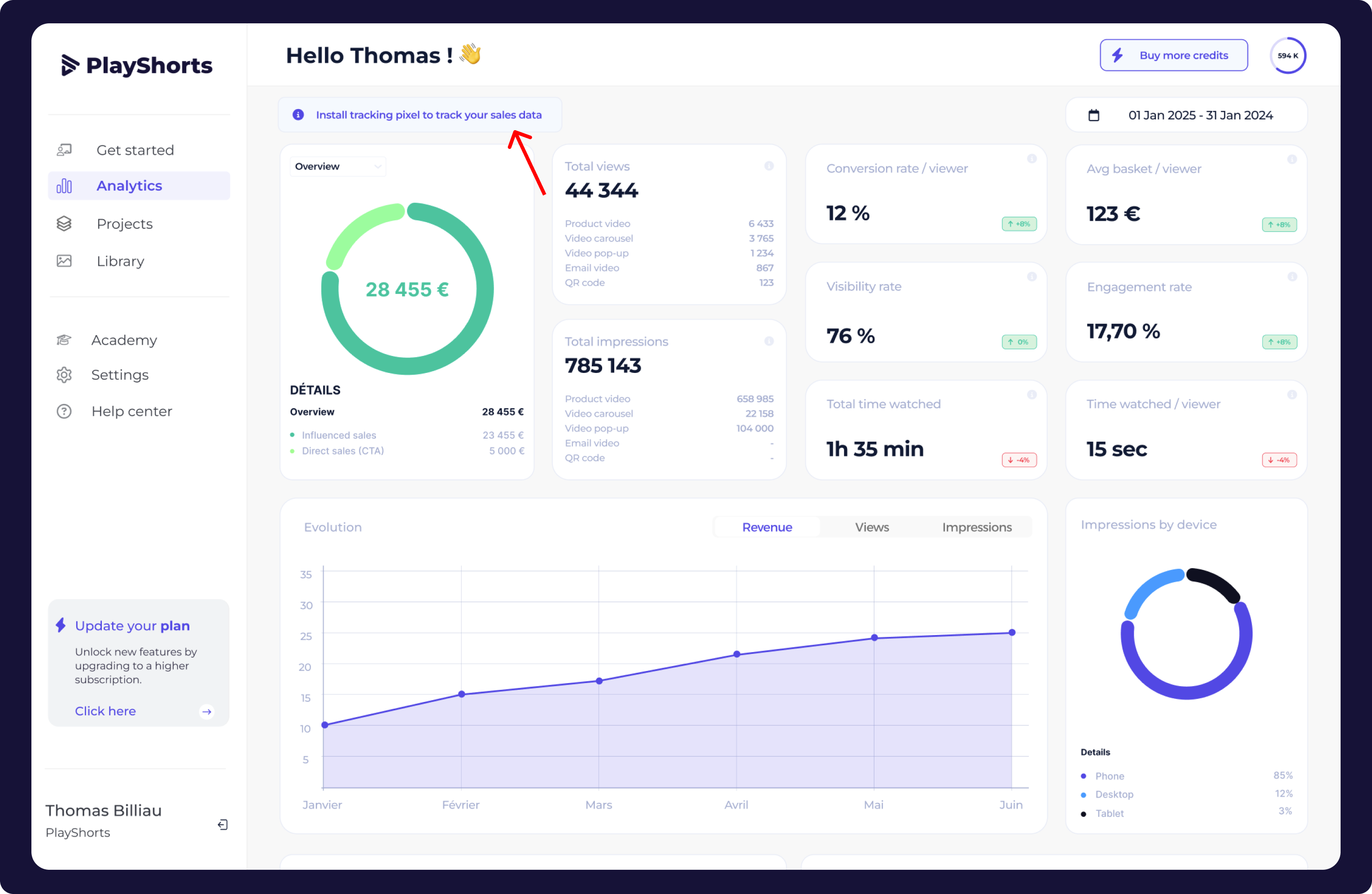Click the arrow icon in Update plan card
The height and width of the screenshot is (894, 1372).
[x=206, y=711]
